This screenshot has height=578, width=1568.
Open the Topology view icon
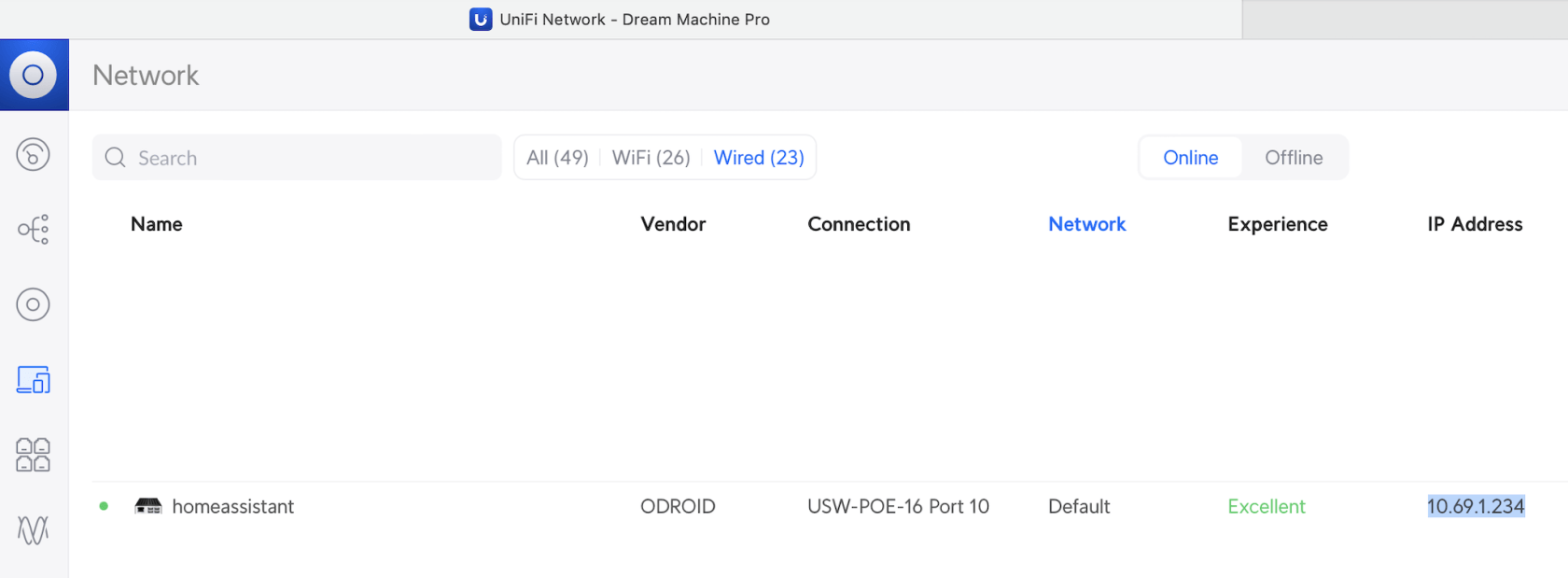pos(34,230)
